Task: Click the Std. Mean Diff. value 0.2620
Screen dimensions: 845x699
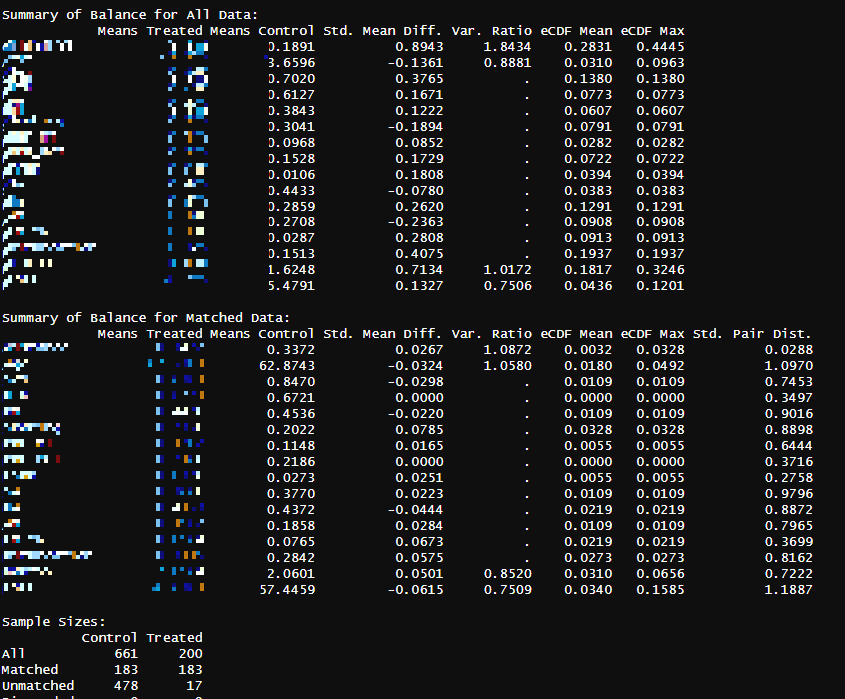Action: click(x=419, y=206)
